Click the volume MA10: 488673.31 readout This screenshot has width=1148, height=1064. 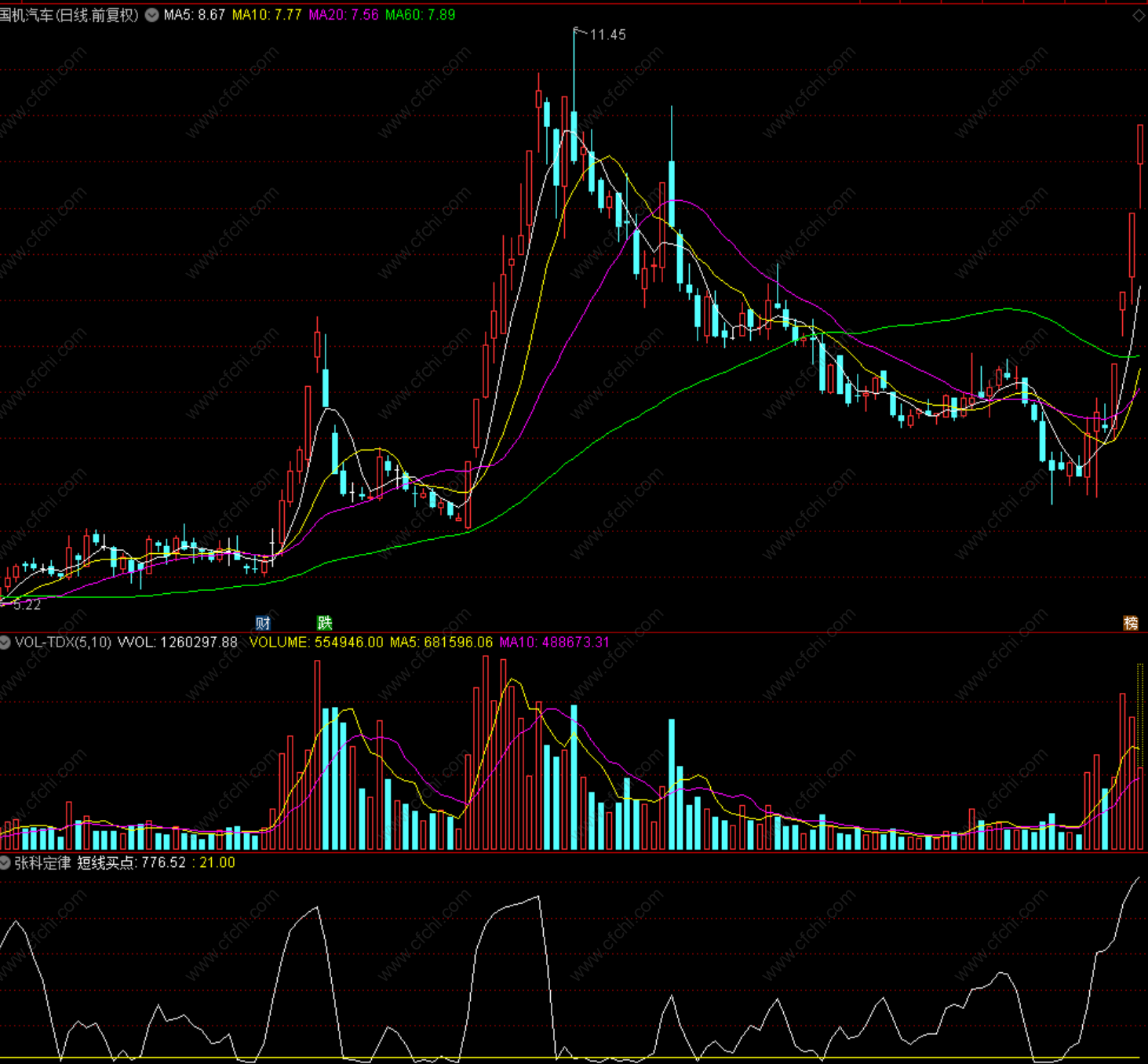click(x=554, y=643)
